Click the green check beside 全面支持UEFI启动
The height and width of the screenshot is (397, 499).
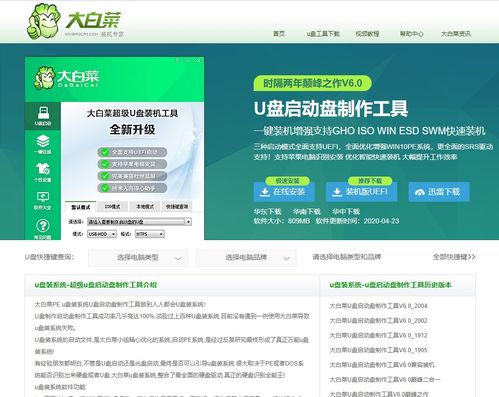[105, 152]
